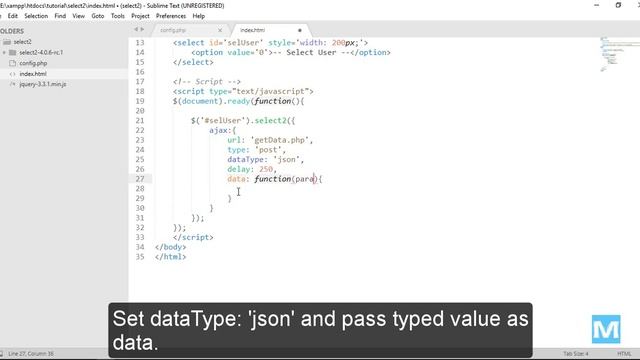Click the '#selUser' selector string

tap(223, 120)
